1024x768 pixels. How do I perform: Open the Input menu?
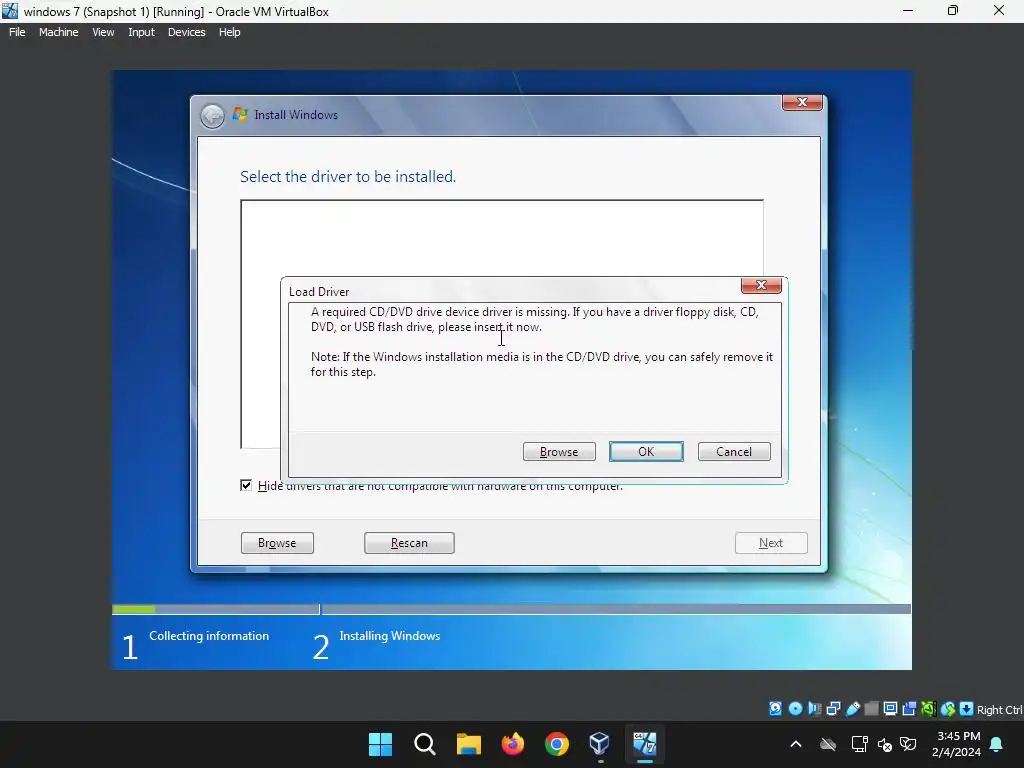click(141, 32)
